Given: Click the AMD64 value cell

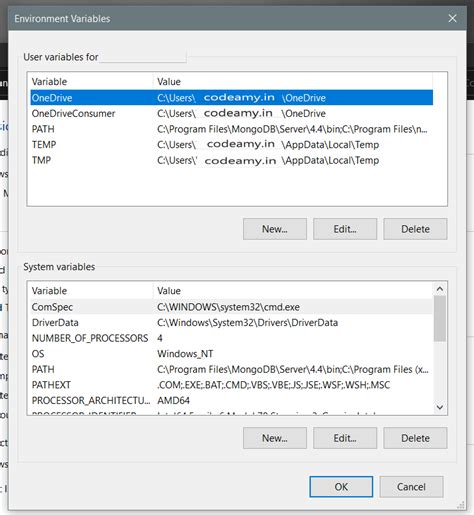Looking at the screenshot, I should [x=173, y=400].
